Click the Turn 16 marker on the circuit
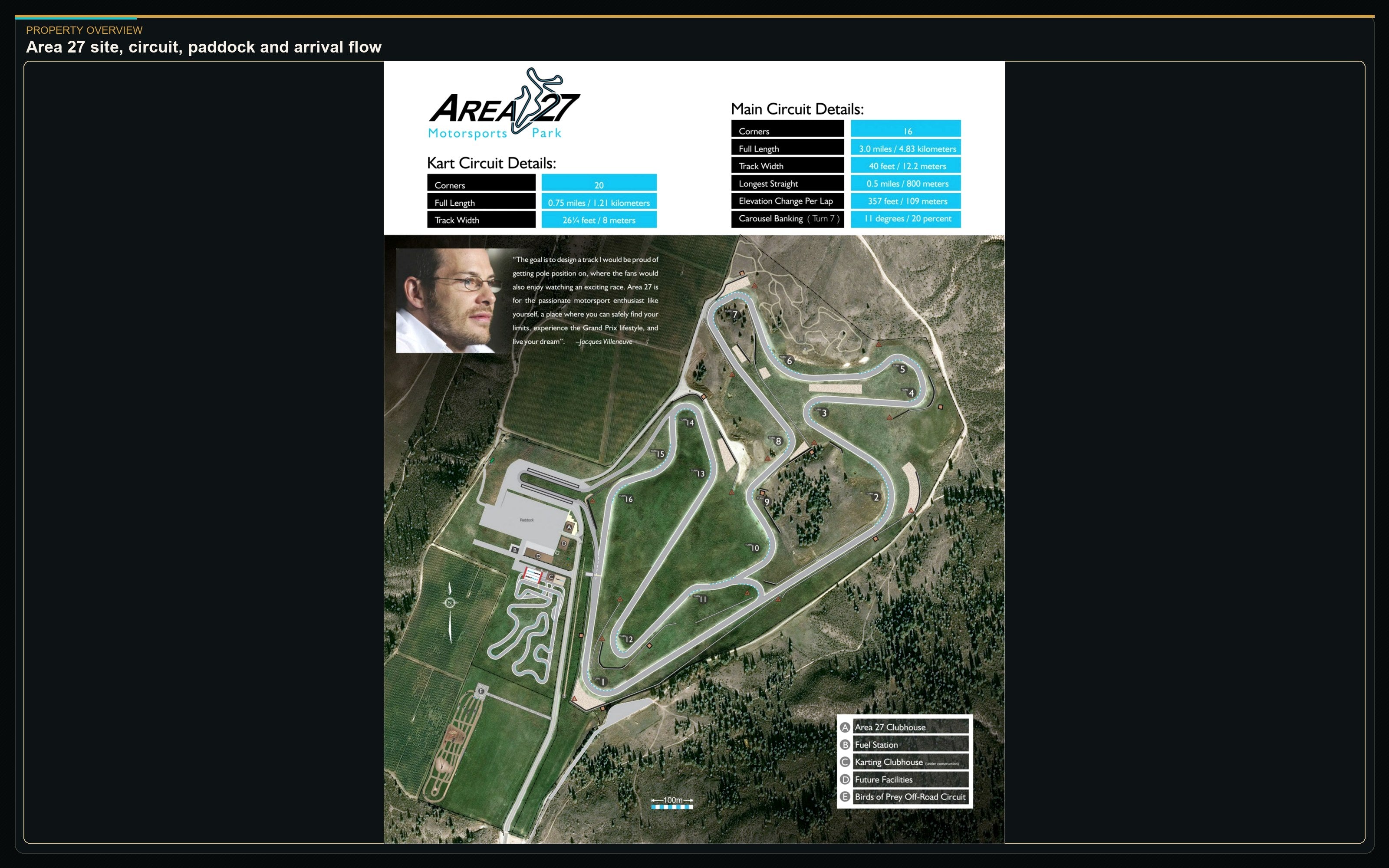The height and width of the screenshot is (868, 1389). [627, 499]
